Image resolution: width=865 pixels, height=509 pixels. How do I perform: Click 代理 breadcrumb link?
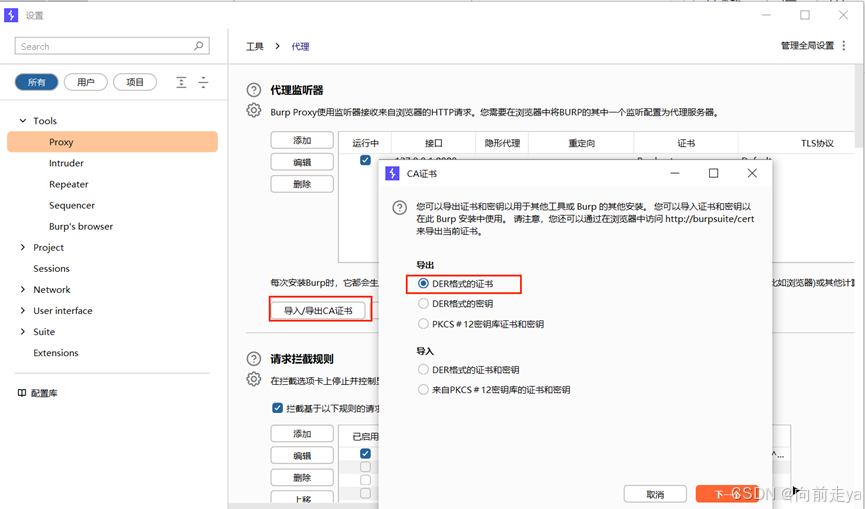coord(300,46)
